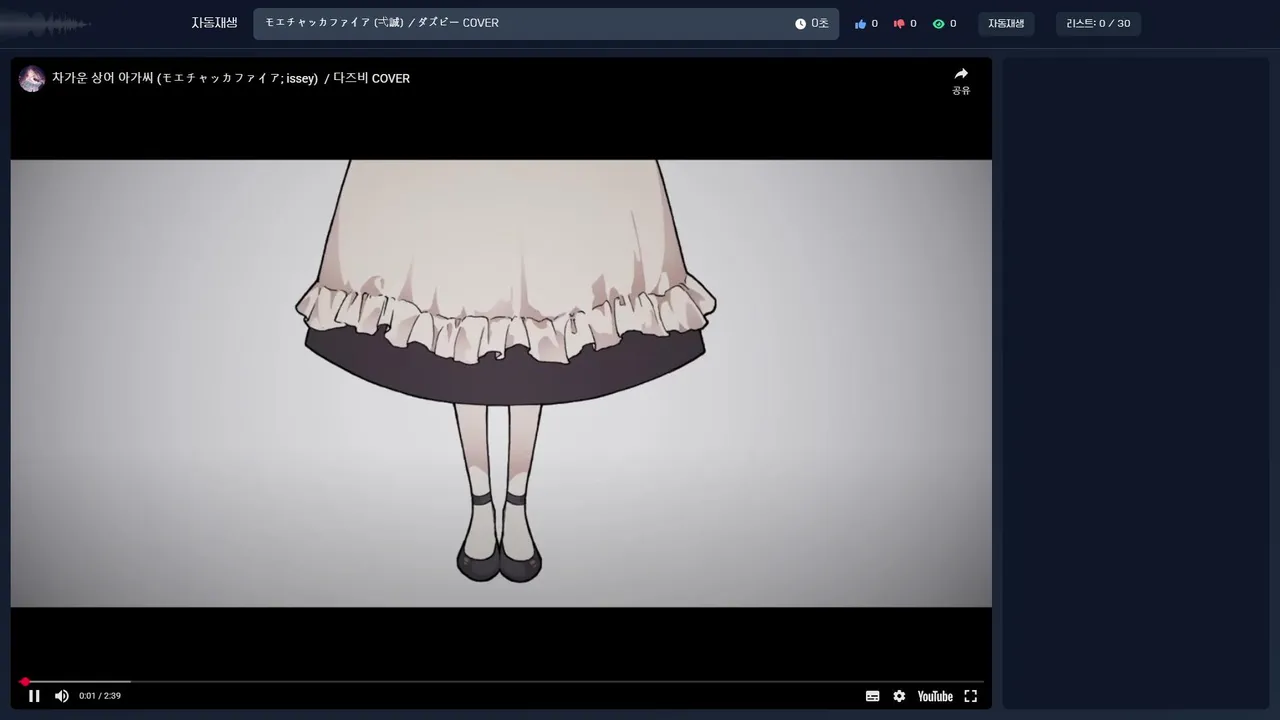
Task: Click the green eye views icon
Action: coord(938,24)
